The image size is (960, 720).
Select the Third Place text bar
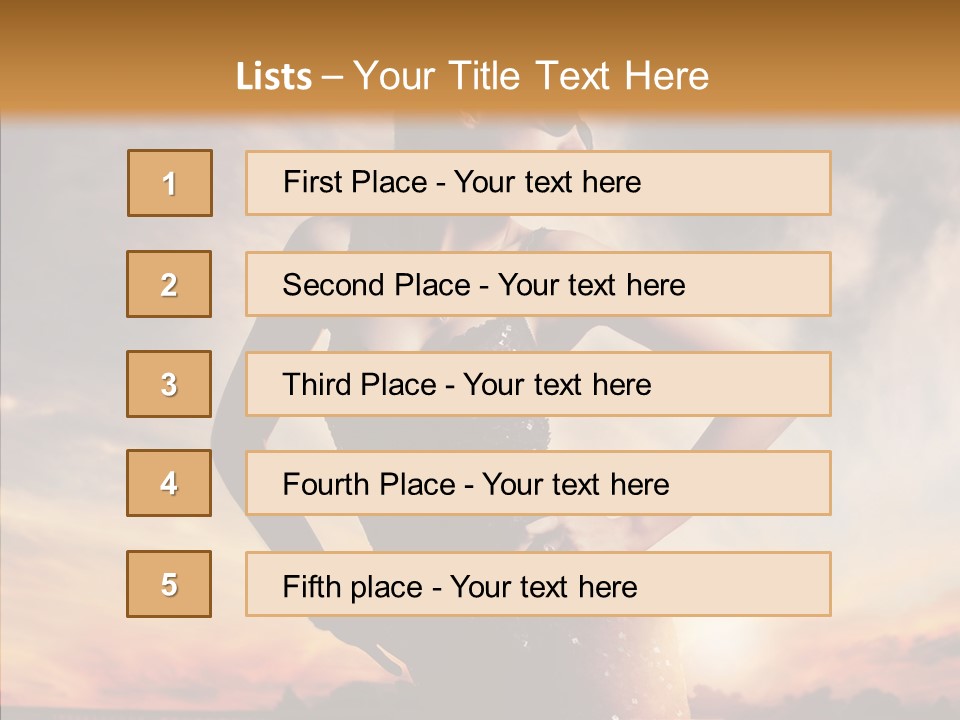point(538,384)
